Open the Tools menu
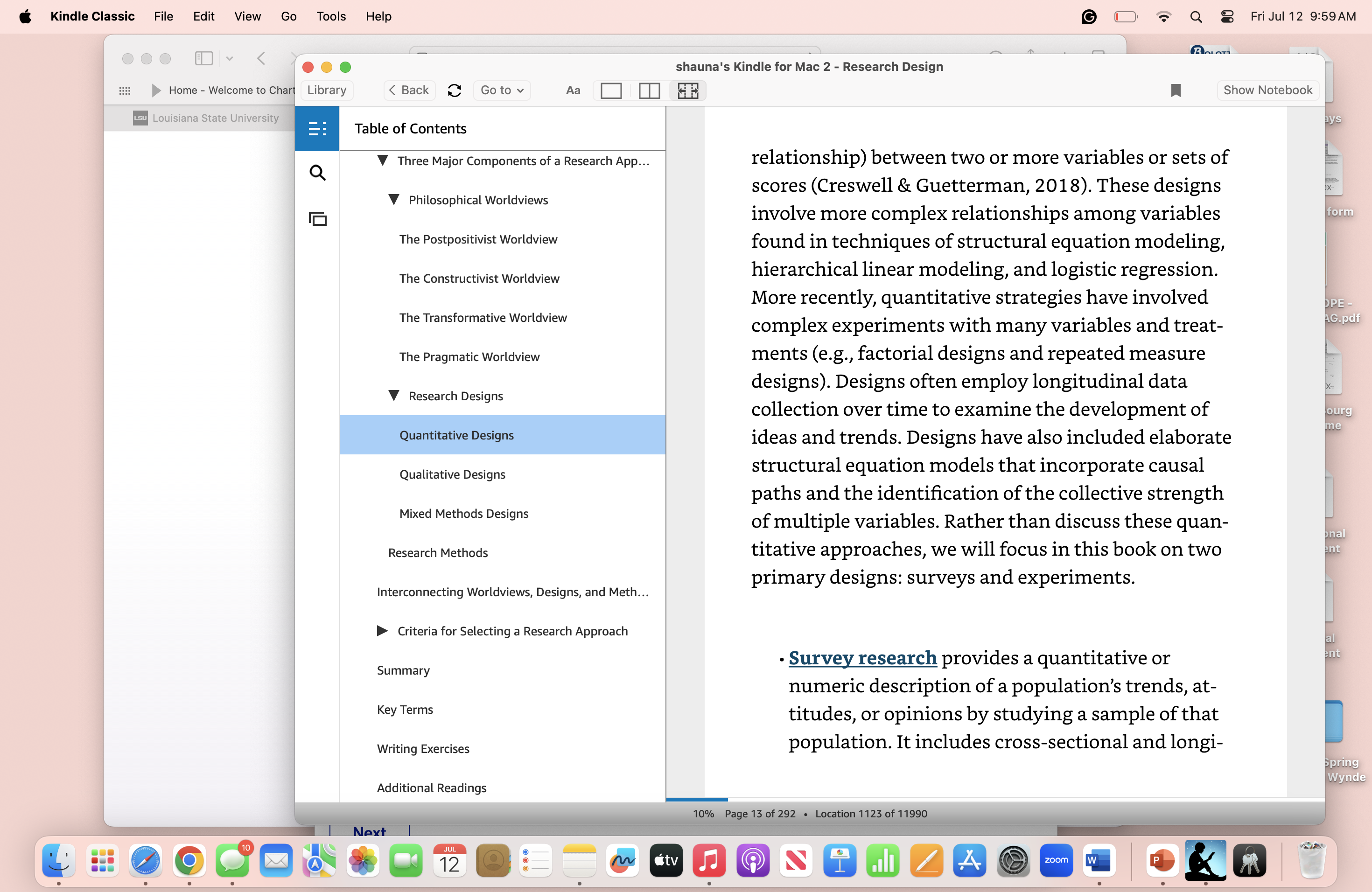Image resolution: width=1372 pixels, height=892 pixels. [331, 16]
